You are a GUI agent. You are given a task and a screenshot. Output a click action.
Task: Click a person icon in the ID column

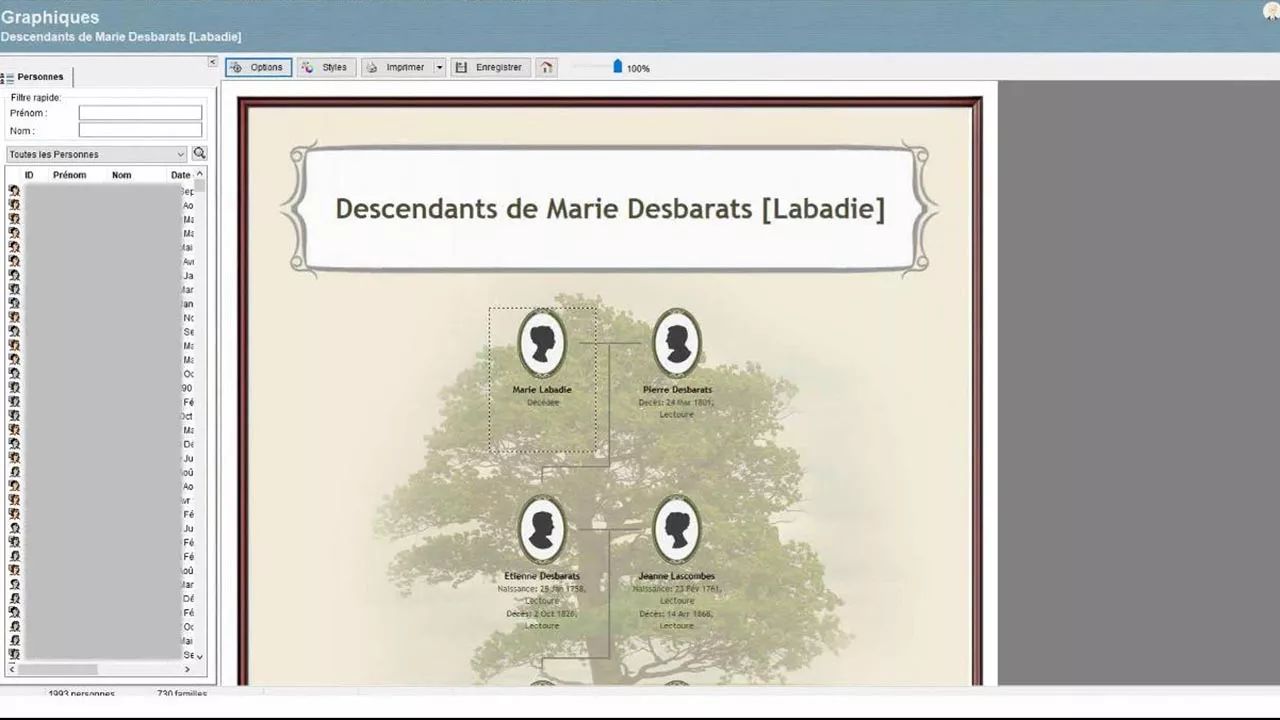14,190
